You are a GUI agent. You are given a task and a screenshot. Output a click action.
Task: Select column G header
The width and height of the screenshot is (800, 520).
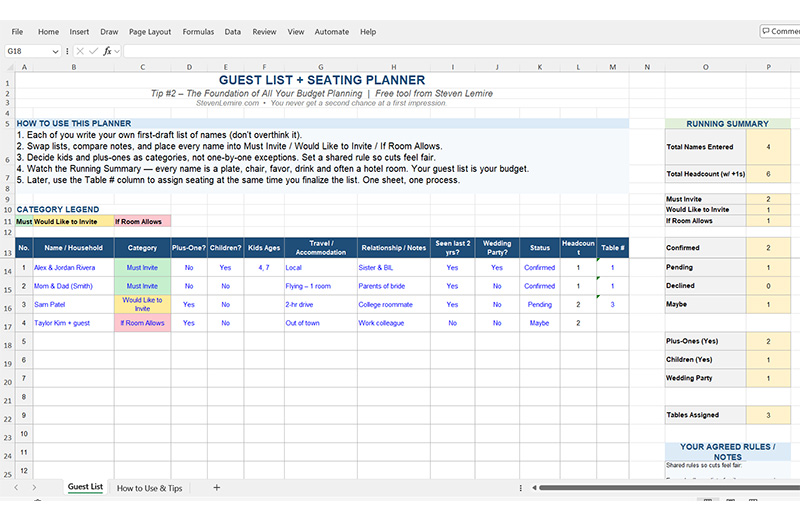coord(321,67)
